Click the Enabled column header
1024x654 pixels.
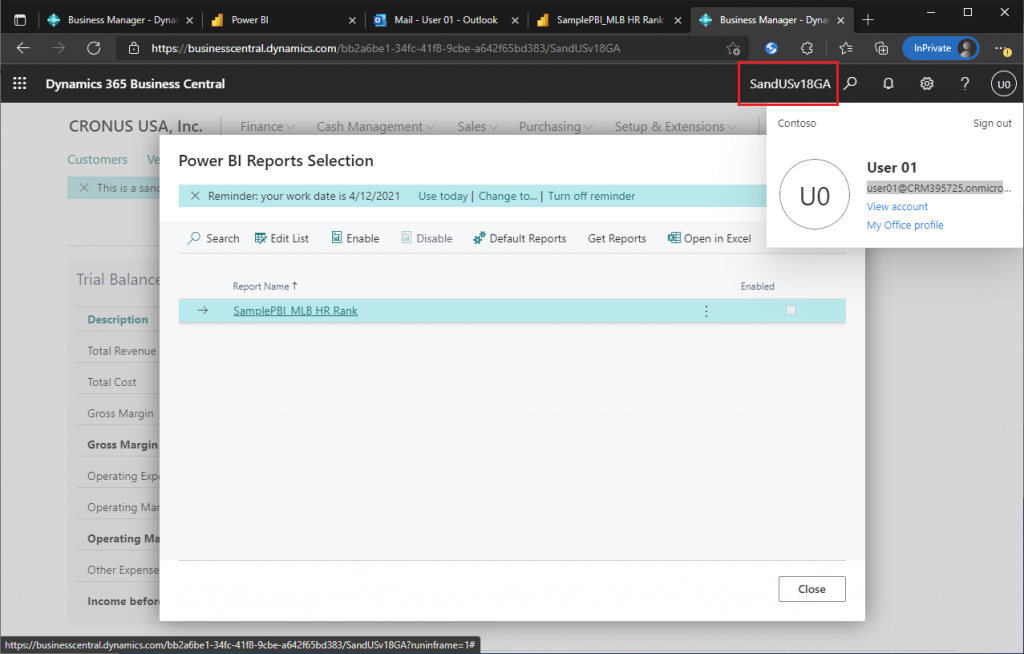[758, 286]
